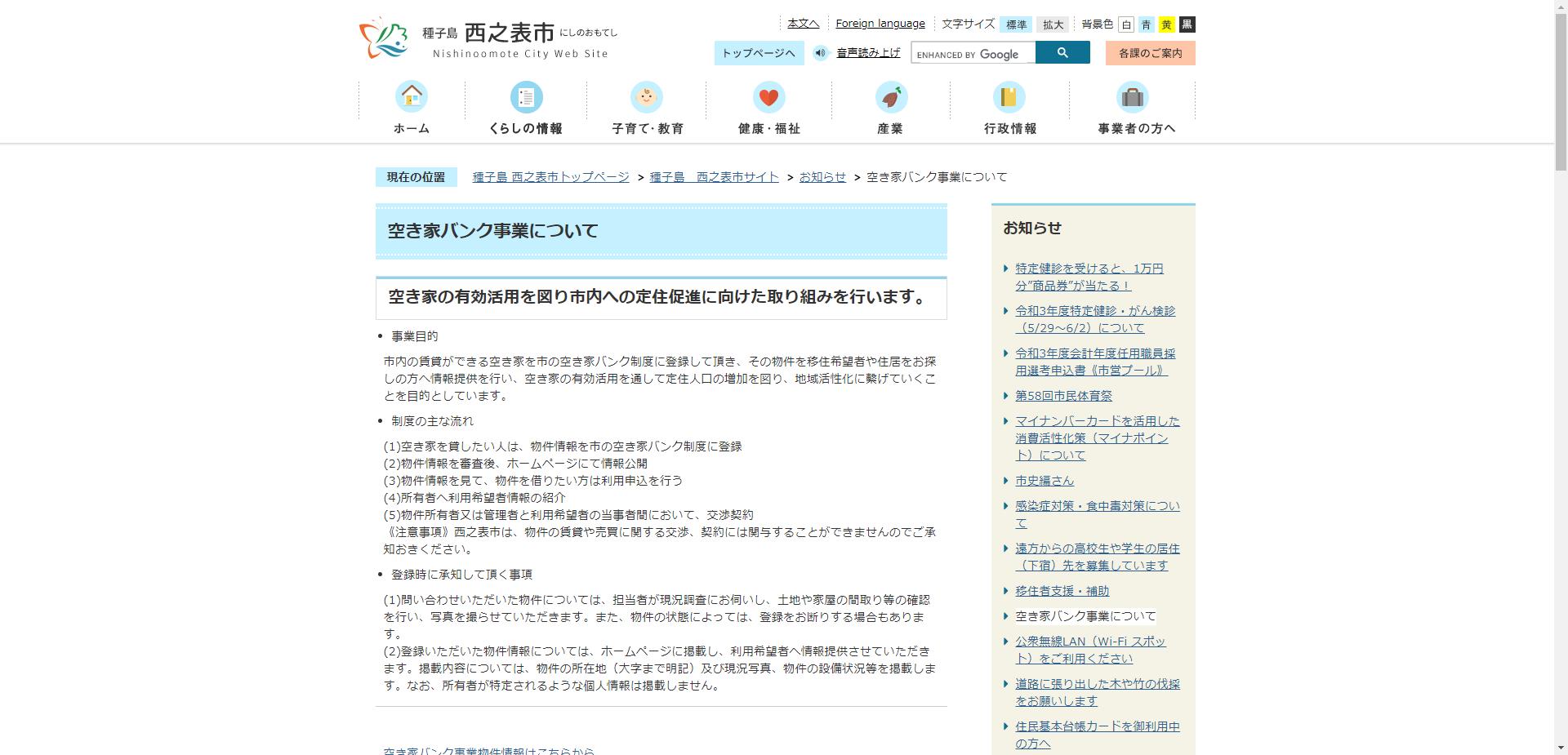Click the 産業 produce icon
The width and height of the screenshot is (1568, 755).
(x=889, y=96)
